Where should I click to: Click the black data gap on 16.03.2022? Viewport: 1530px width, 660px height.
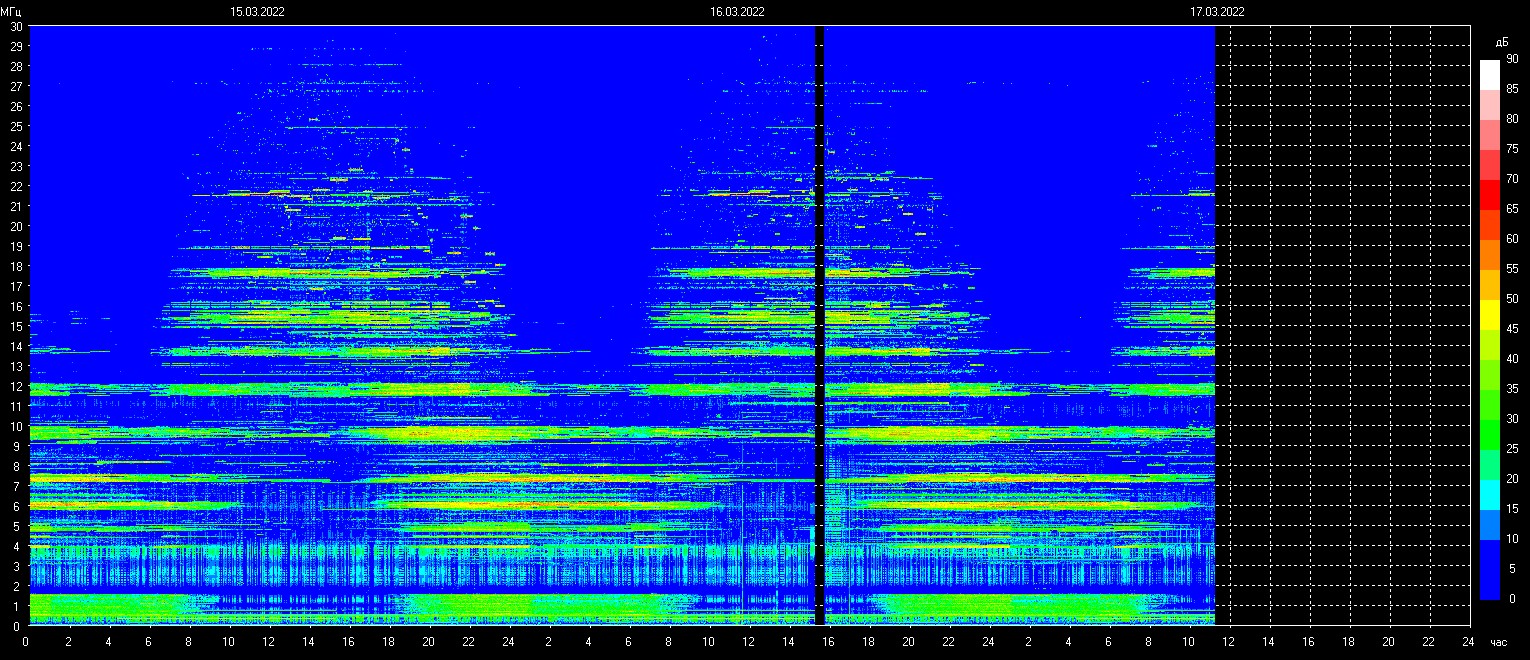[820, 320]
